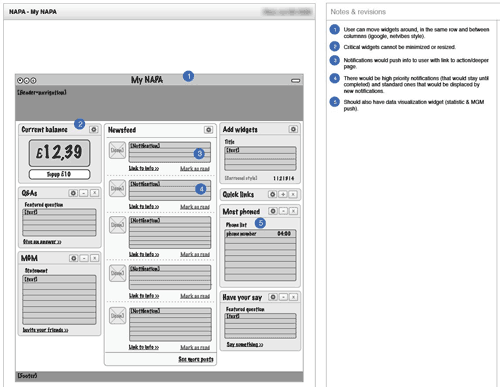Click the My NAPA window title
The width and height of the screenshot is (500, 387).
pos(147,80)
